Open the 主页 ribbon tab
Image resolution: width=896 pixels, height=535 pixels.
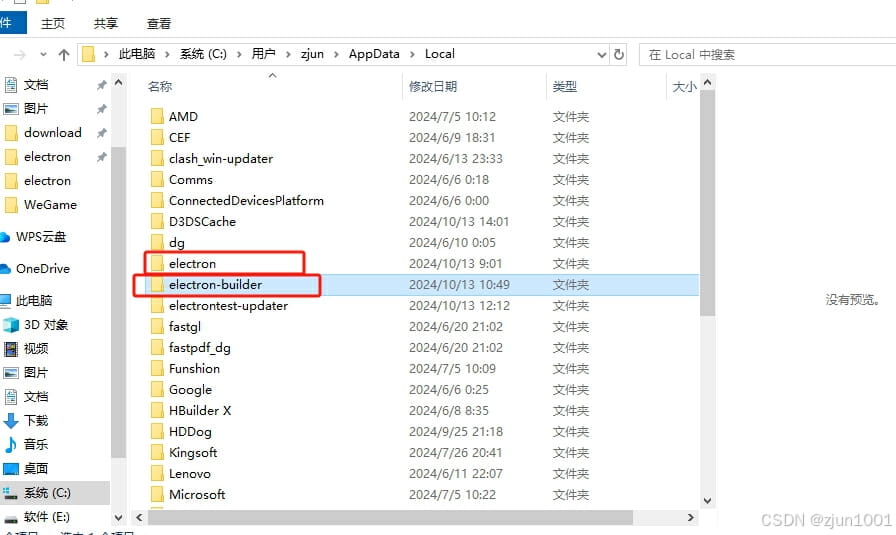tap(53, 23)
